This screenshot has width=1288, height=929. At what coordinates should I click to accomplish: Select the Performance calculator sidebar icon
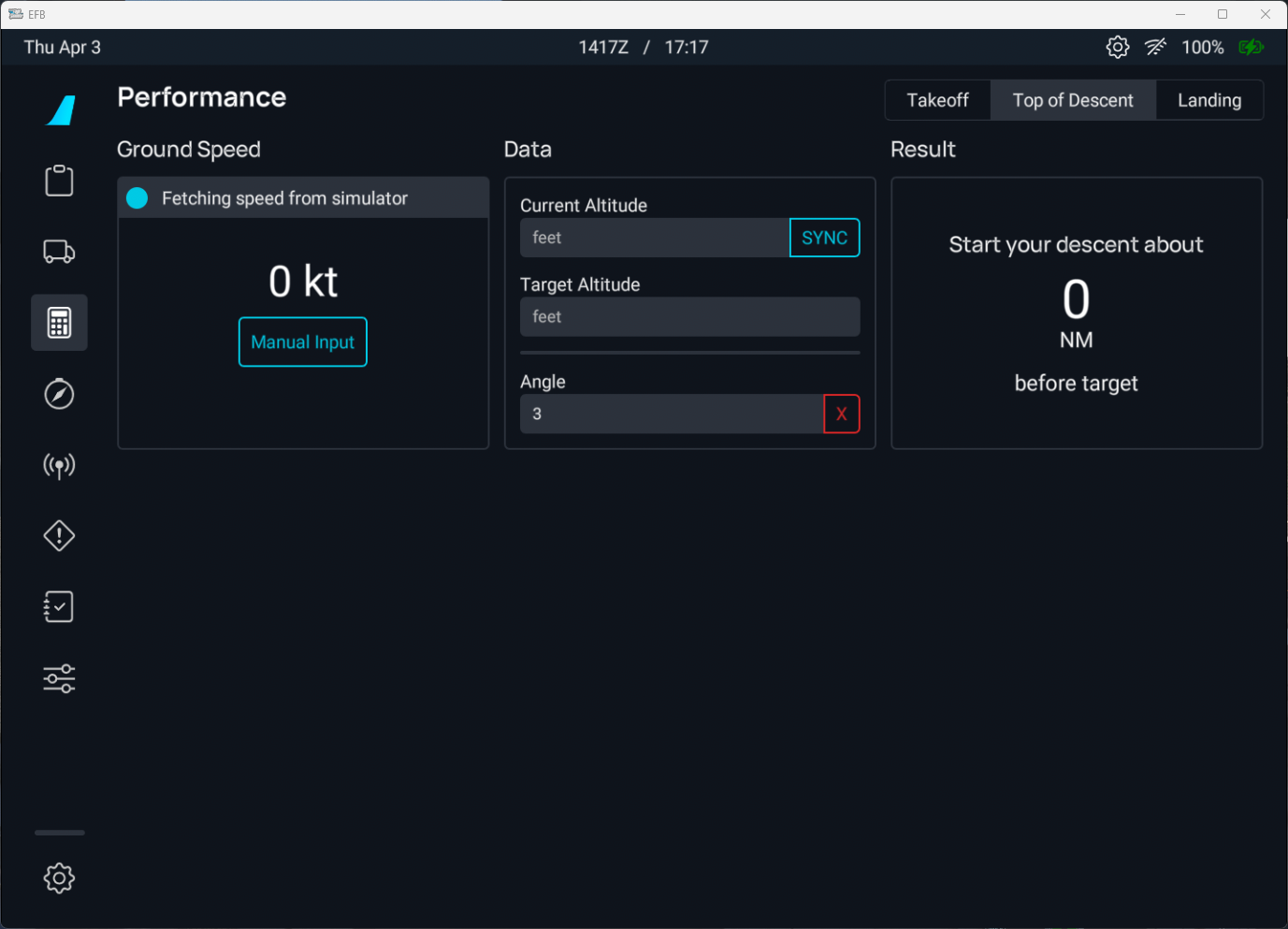[59, 323]
